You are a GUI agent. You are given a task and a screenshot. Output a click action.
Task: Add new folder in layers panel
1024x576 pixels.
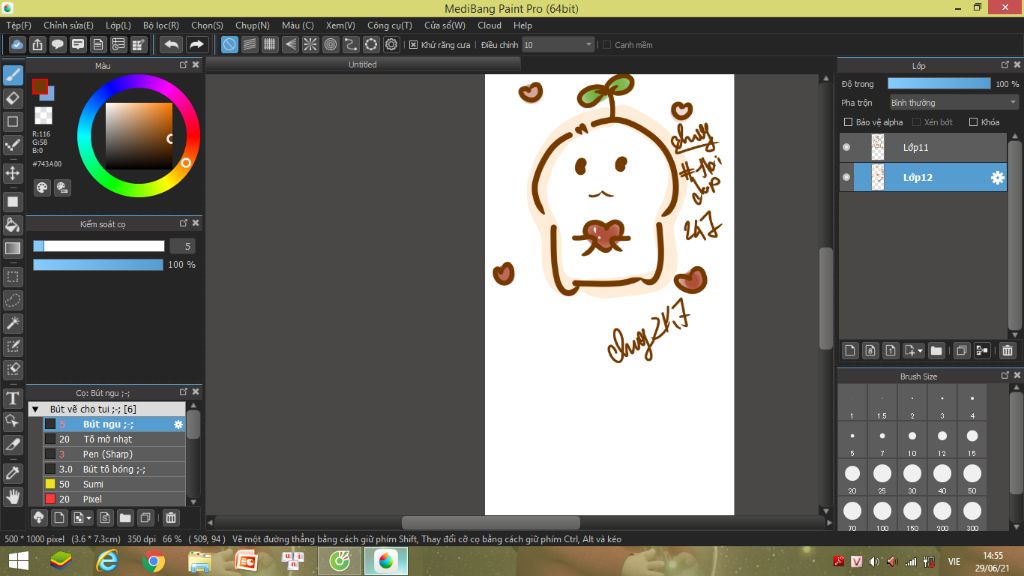point(936,351)
